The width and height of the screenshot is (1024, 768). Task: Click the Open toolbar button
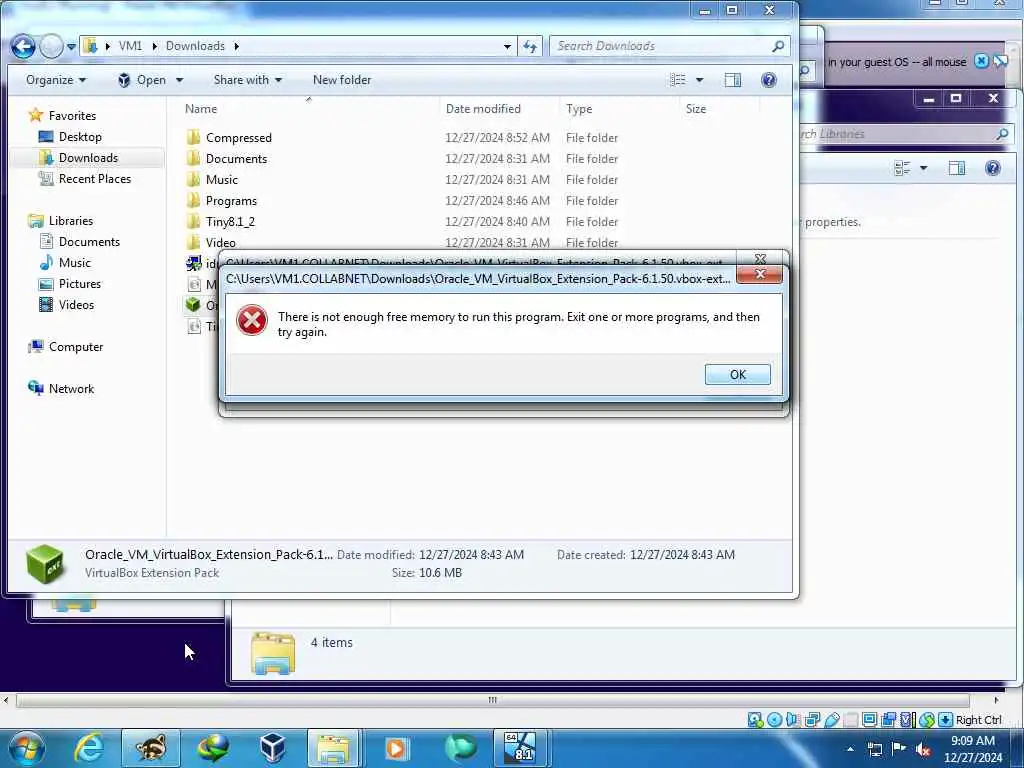tap(142, 80)
